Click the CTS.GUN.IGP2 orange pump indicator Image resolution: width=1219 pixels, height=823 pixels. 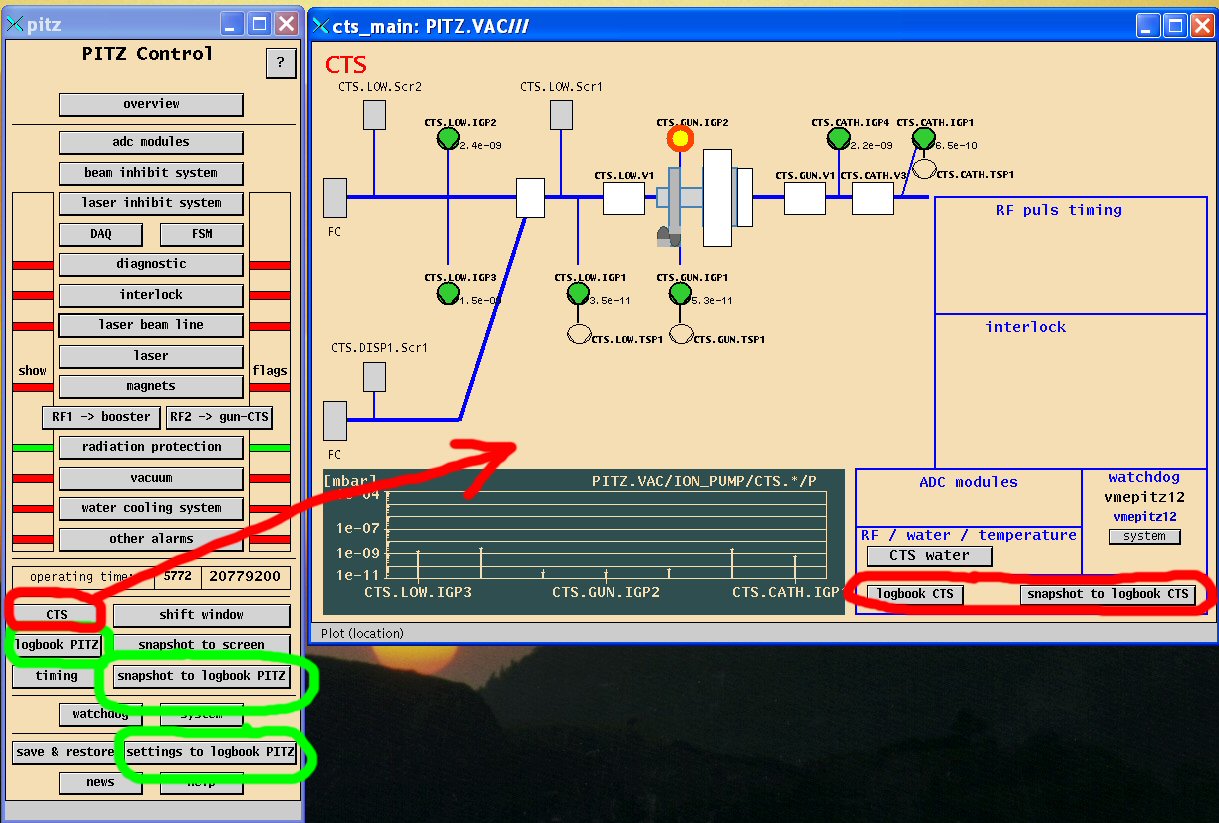point(680,138)
